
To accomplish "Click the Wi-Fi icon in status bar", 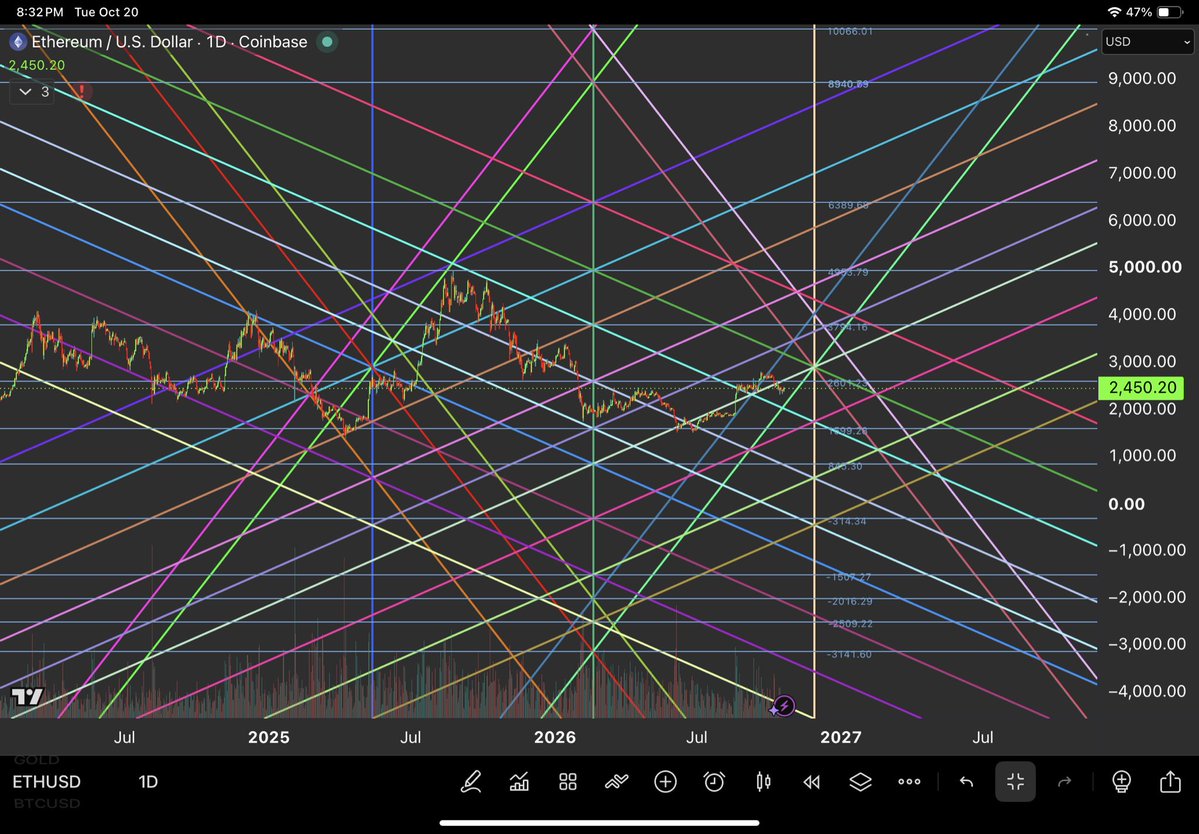I will coord(1114,12).
